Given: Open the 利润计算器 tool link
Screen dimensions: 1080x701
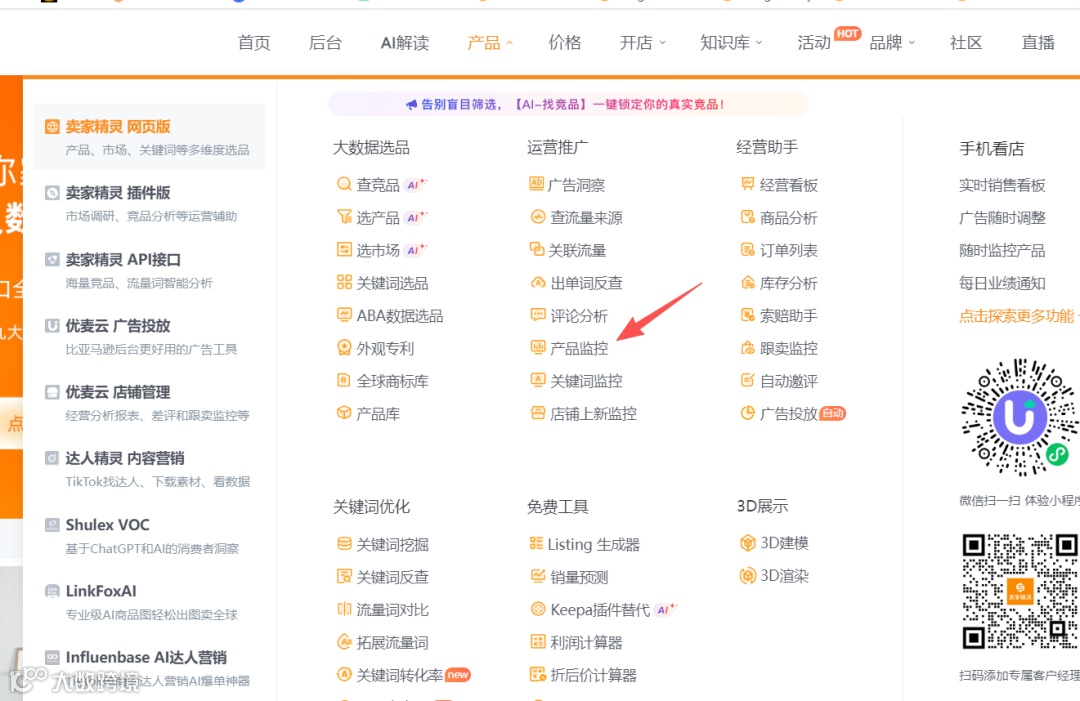Looking at the screenshot, I should point(576,642).
